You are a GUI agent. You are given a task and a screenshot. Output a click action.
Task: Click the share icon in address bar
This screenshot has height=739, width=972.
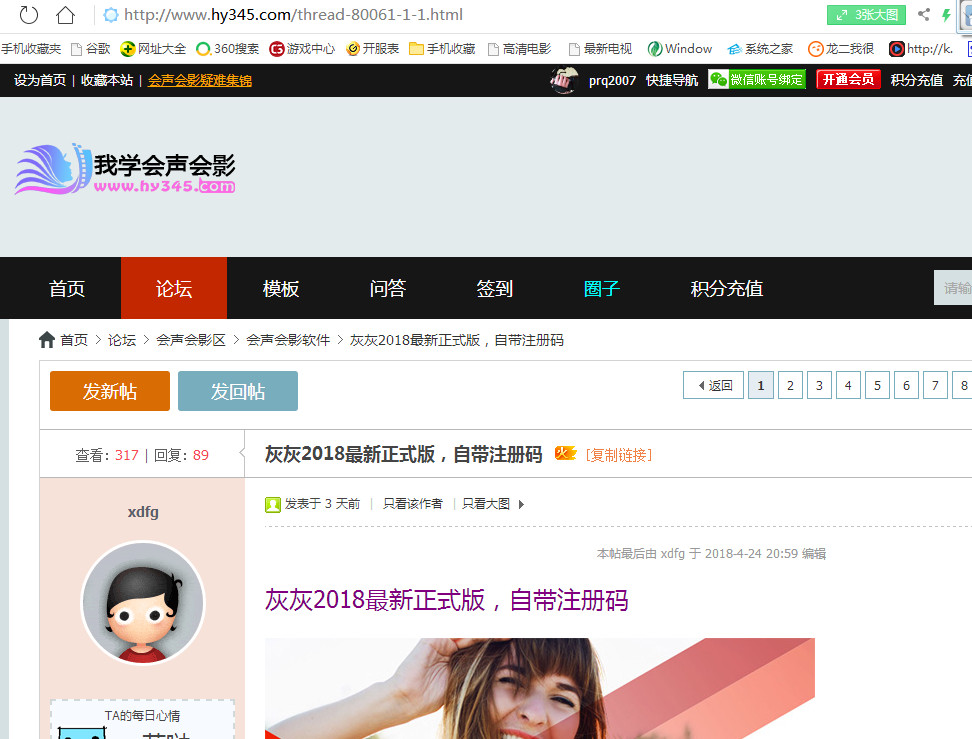coord(924,14)
